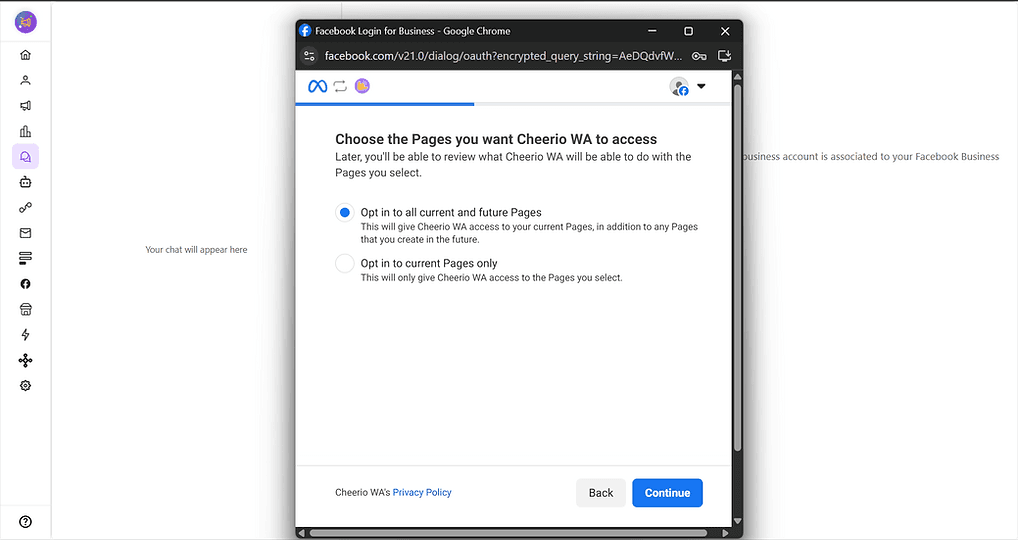Image resolution: width=1018 pixels, height=540 pixels.
Task: Click the horizontal scrollbar at popup bottom
Action: click(x=508, y=533)
